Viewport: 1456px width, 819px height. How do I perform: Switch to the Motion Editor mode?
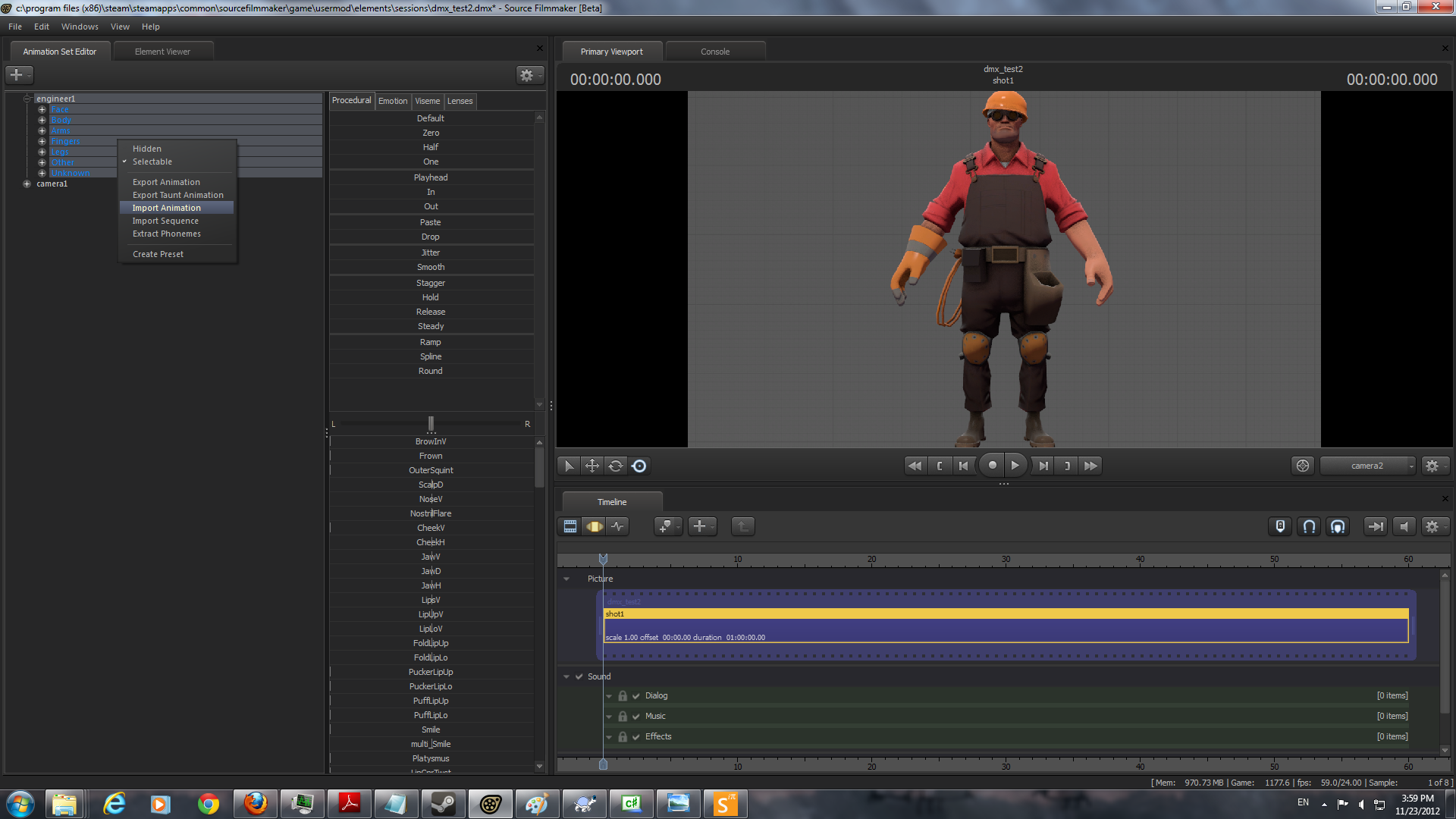[x=595, y=526]
